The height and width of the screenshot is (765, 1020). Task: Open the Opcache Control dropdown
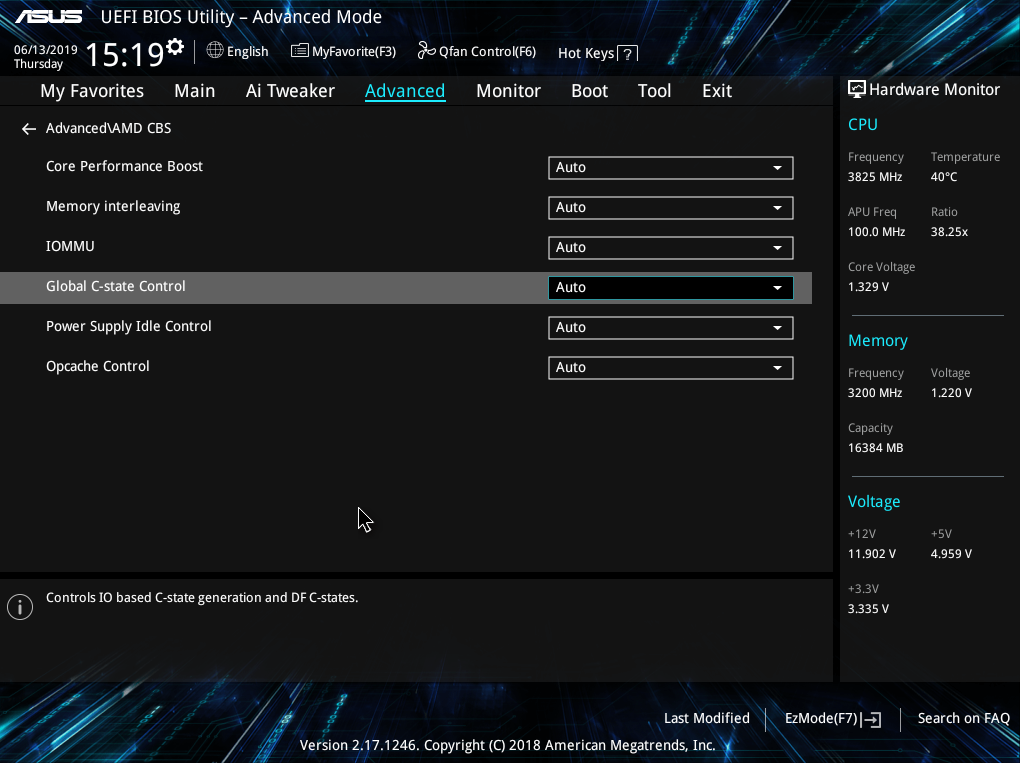[671, 368]
